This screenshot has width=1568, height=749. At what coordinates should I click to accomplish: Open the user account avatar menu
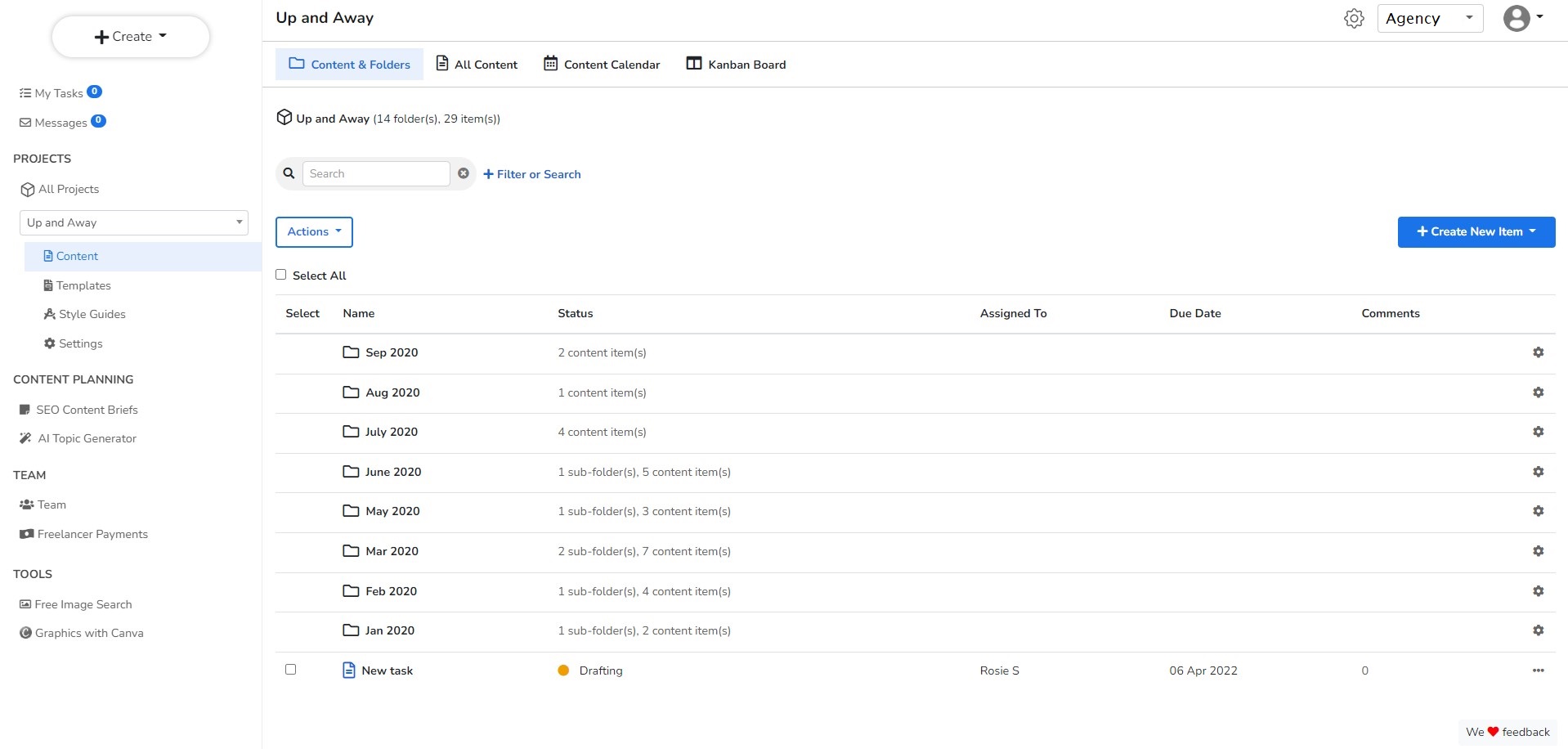(1523, 18)
